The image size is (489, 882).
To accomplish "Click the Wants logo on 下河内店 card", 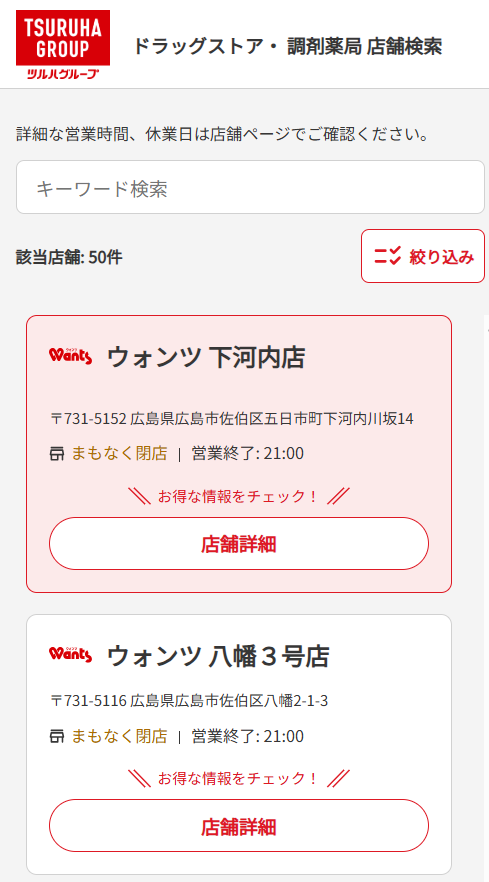I will [x=70, y=357].
